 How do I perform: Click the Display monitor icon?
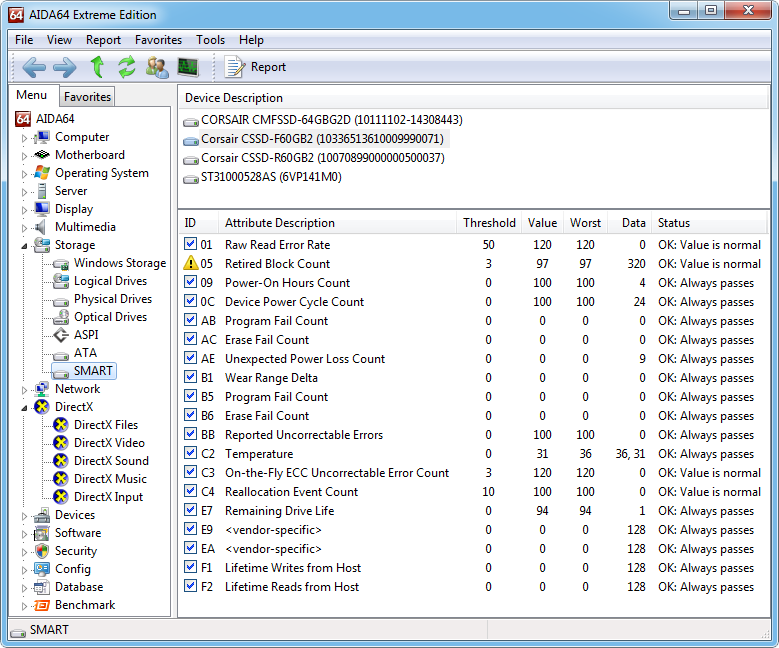tap(42, 209)
